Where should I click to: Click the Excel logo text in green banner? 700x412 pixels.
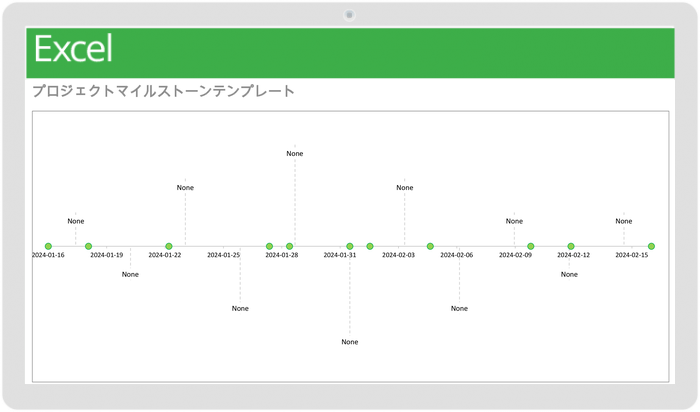[x=73, y=49]
